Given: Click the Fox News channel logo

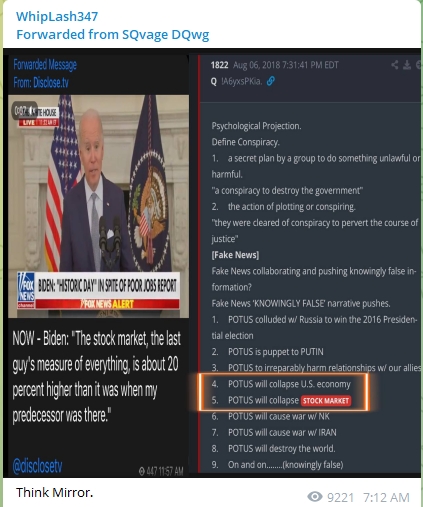Looking at the screenshot, I should coord(26,290).
